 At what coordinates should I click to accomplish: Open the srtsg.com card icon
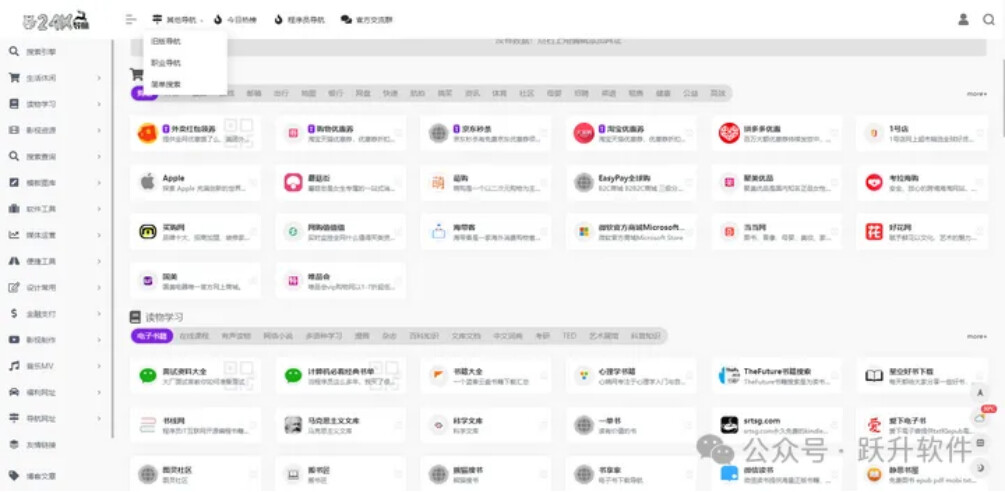729,425
